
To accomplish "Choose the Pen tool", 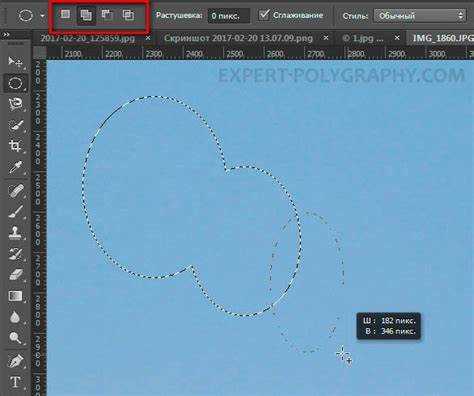I will [x=15, y=361].
